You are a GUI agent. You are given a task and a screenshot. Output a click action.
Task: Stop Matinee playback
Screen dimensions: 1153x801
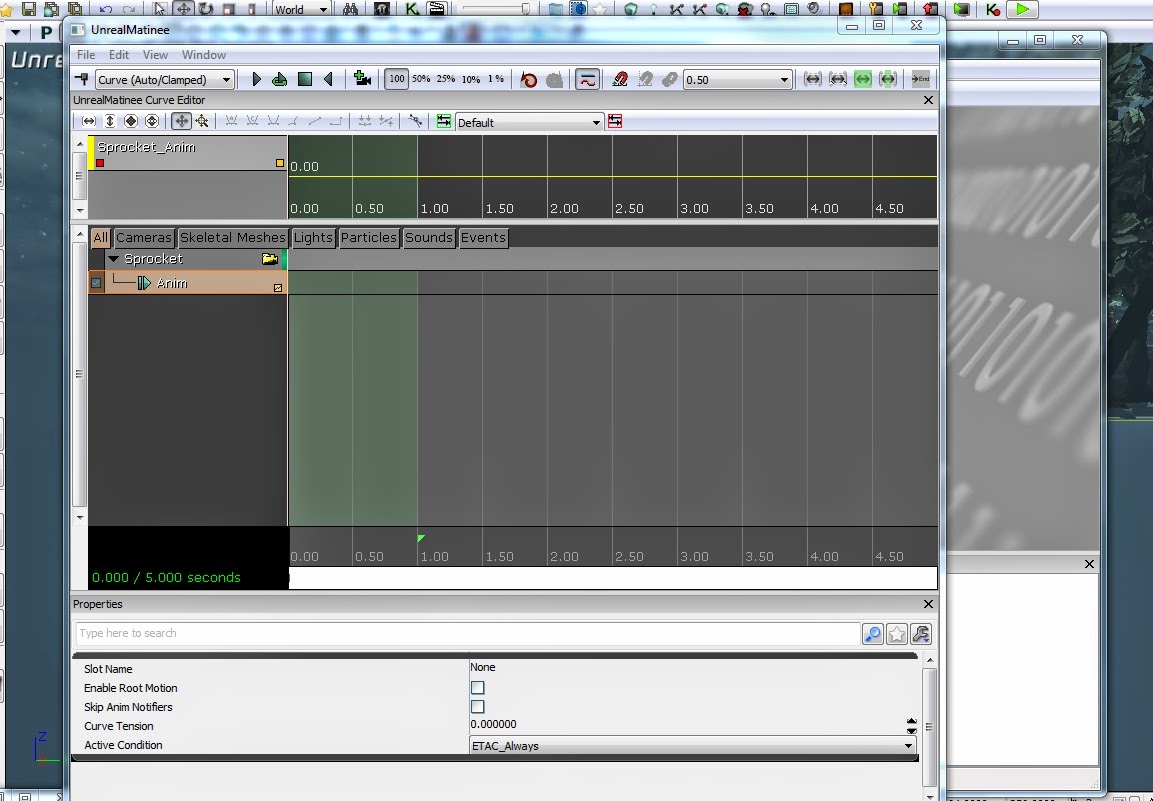pos(304,79)
